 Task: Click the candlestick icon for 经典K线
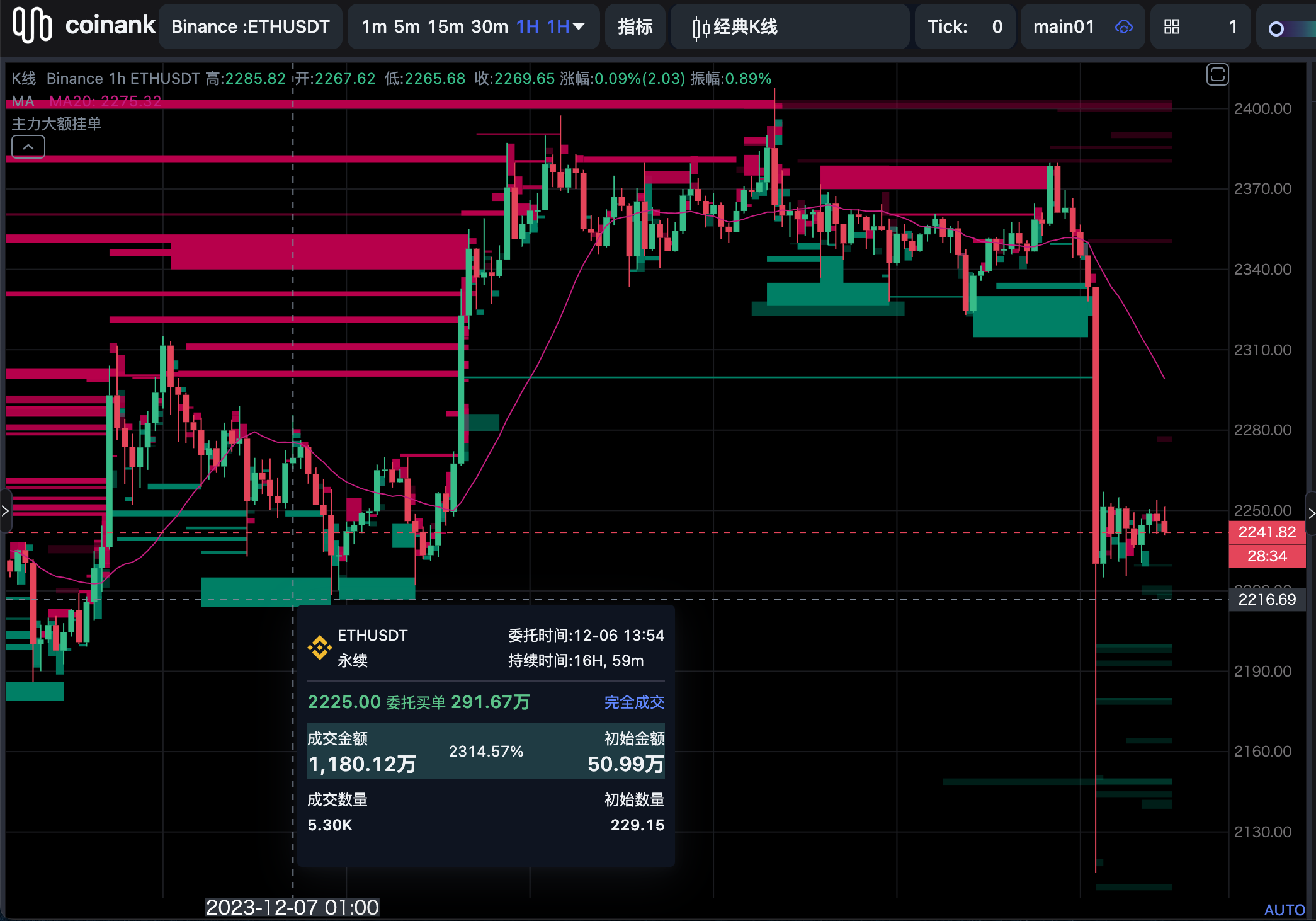coord(700,28)
